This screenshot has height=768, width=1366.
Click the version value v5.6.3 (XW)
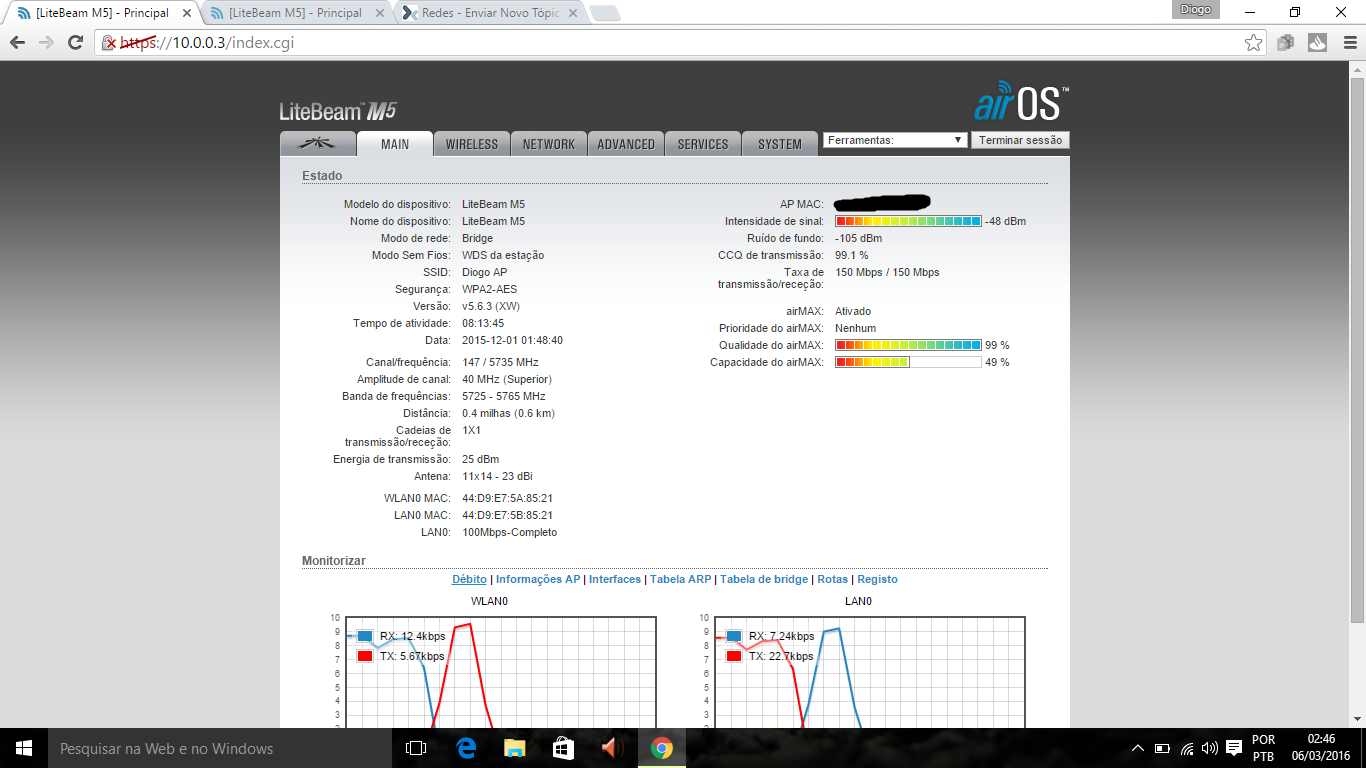pyautogui.click(x=491, y=306)
